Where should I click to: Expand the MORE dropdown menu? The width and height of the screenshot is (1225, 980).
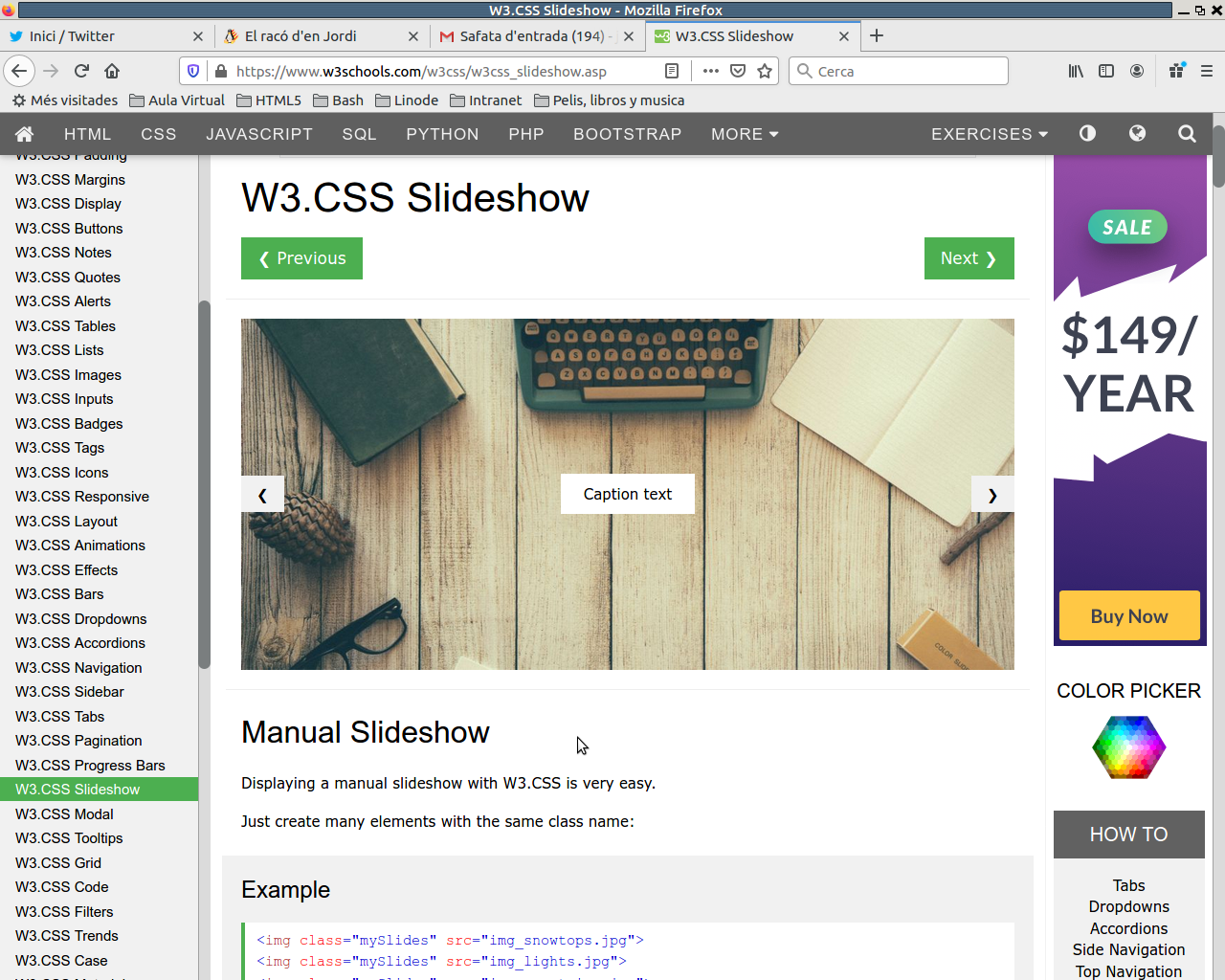click(x=745, y=134)
